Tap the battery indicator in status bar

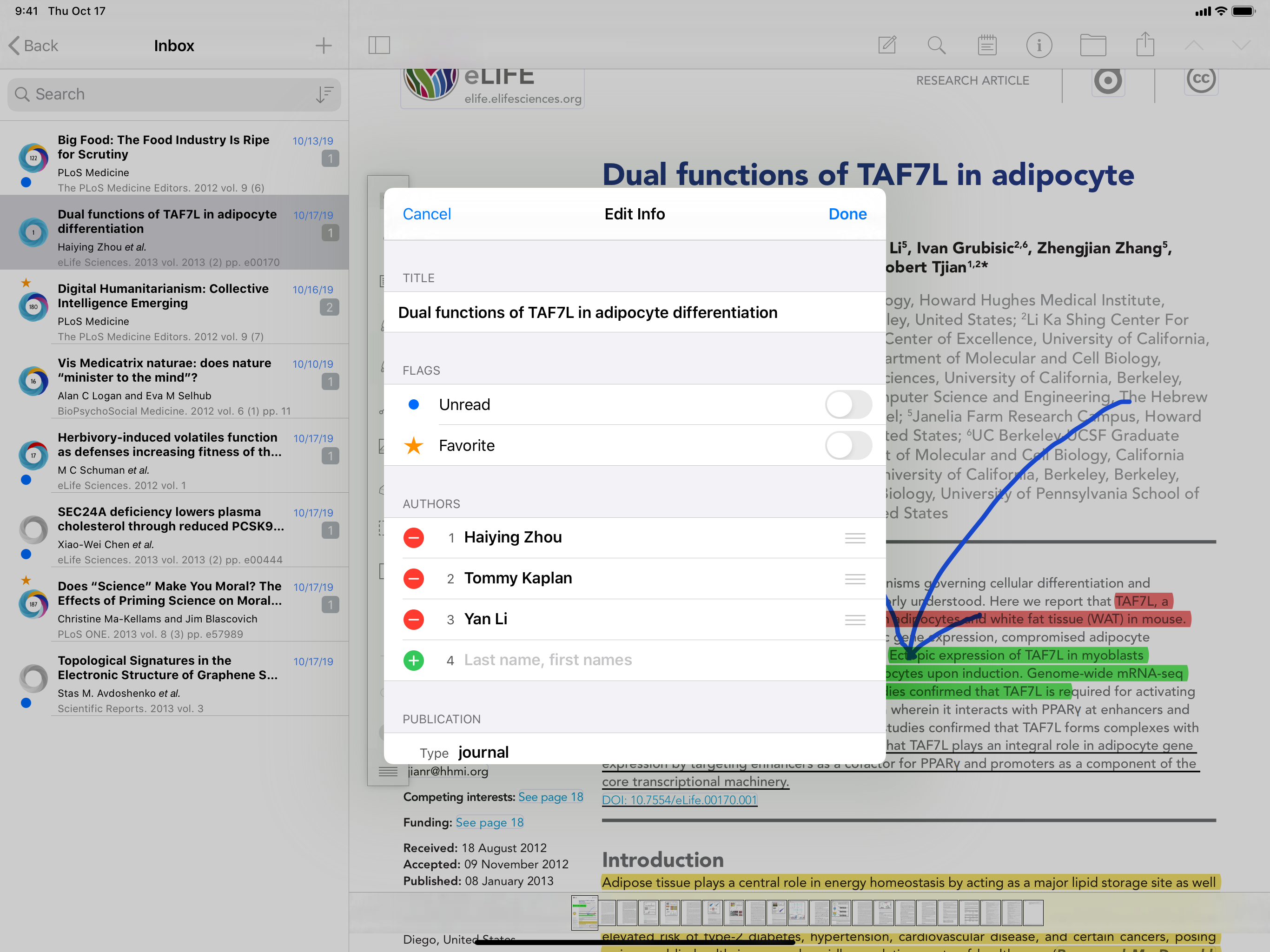pos(1243,11)
